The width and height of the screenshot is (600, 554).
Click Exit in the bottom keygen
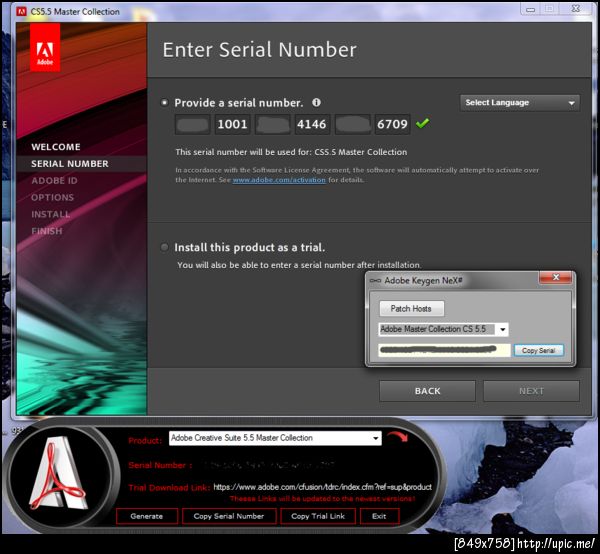[x=379, y=516]
